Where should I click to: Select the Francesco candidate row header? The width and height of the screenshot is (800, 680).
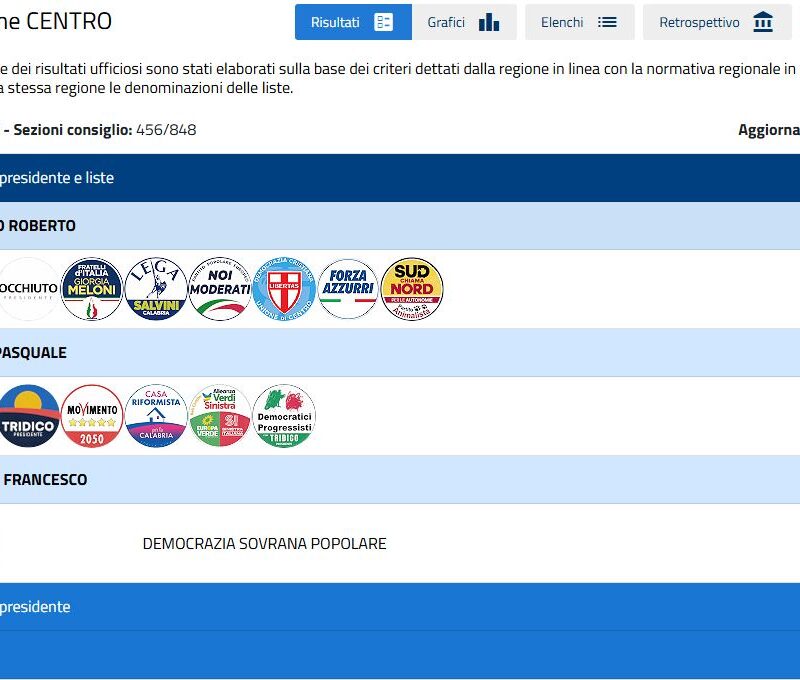pos(45,480)
